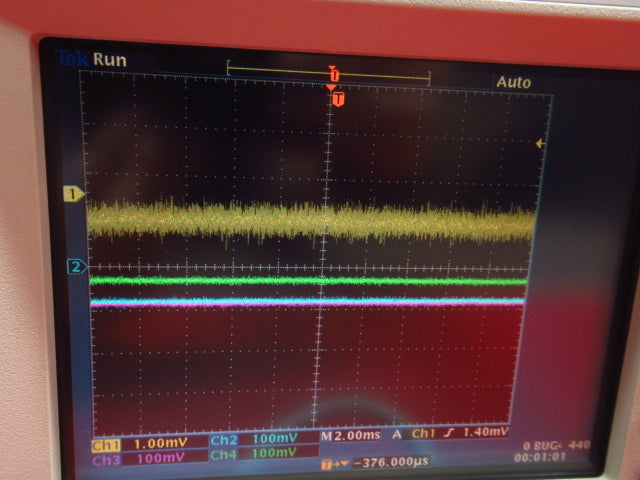Click the M 2.00ms timebase readout
Viewport: 640px width, 480px height.
coord(351,436)
